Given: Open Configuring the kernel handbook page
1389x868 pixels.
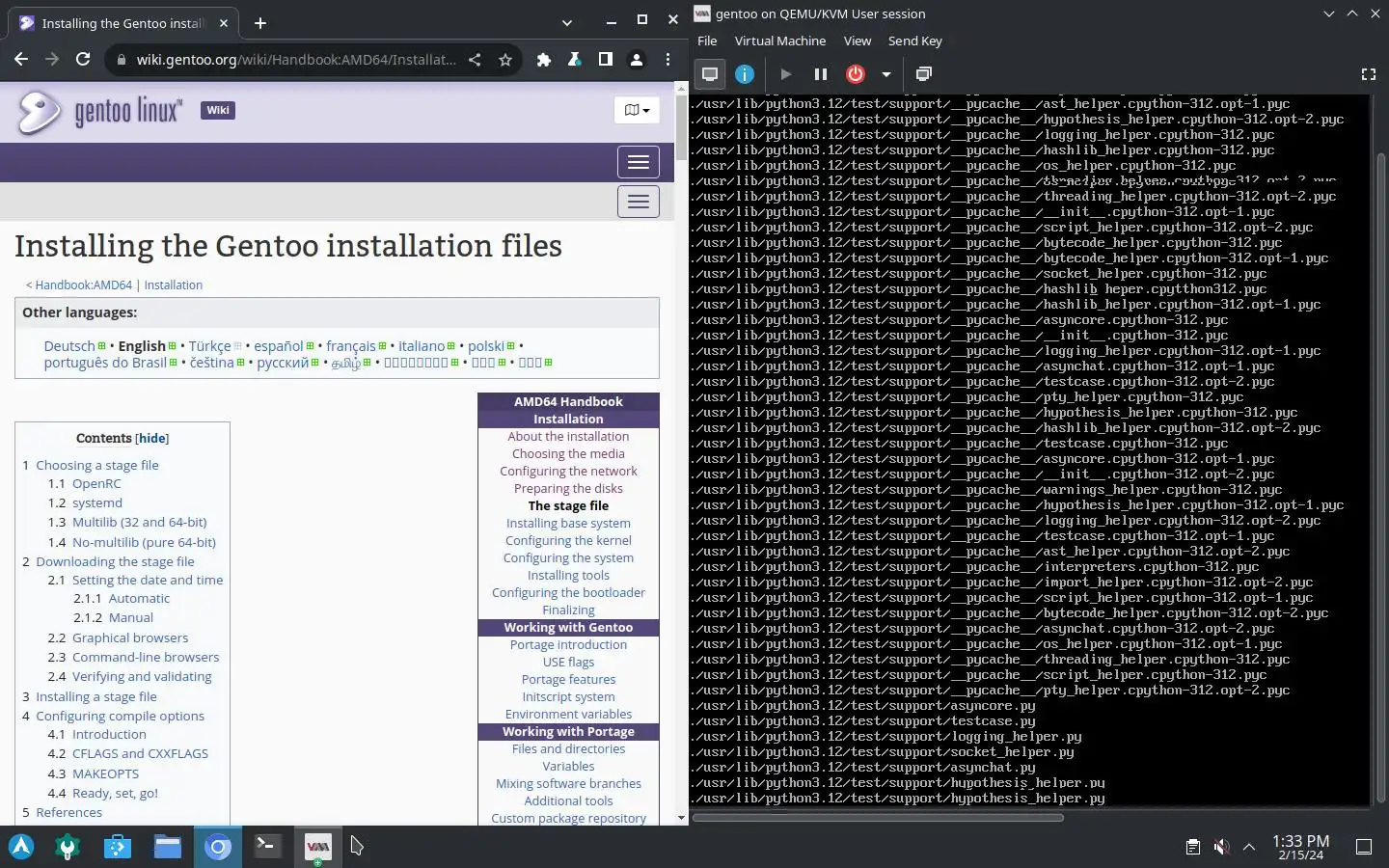Looking at the screenshot, I should click(x=568, y=541).
